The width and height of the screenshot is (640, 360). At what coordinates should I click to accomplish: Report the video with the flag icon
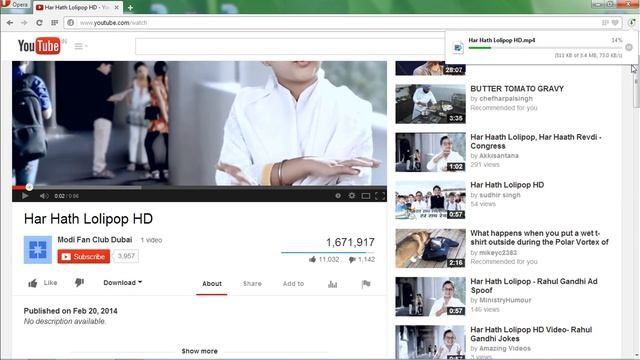pyautogui.click(x=366, y=284)
